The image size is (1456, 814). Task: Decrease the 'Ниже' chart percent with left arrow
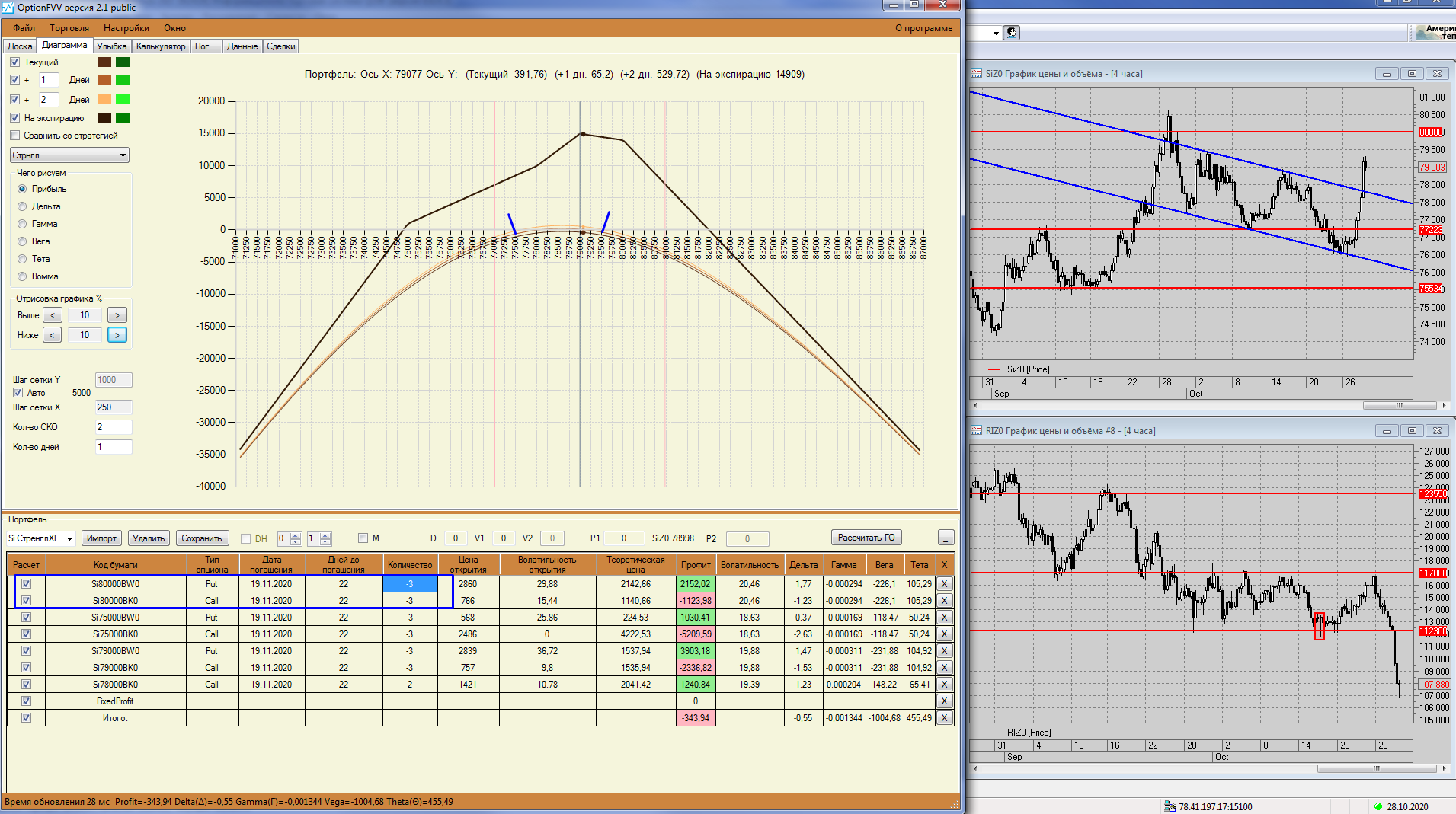pyautogui.click(x=52, y=335)
